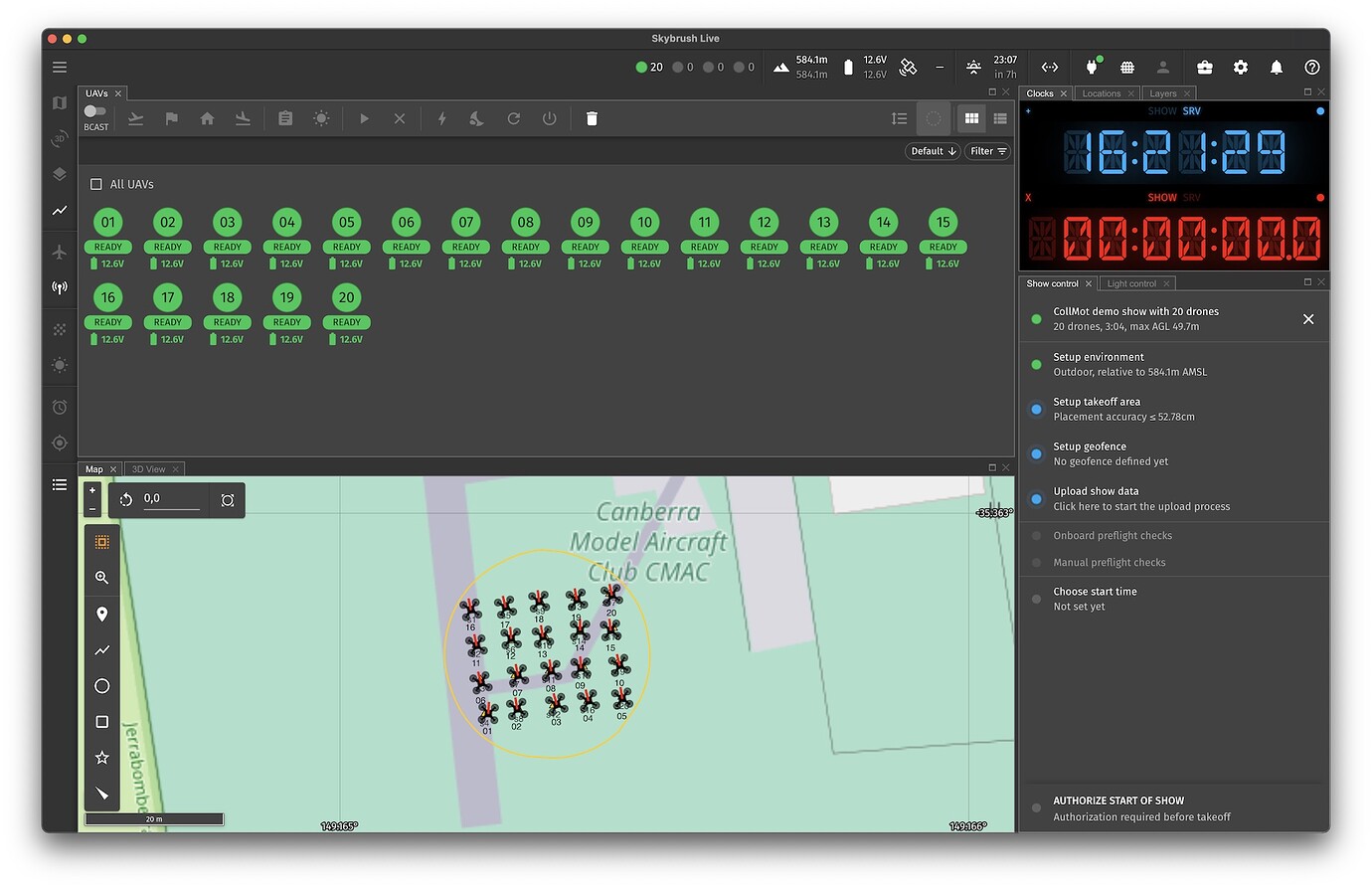Select the circle drawing tool on the map
Image resolution: width=1372 pixels, height=887 pixels.
click(101, 685)
